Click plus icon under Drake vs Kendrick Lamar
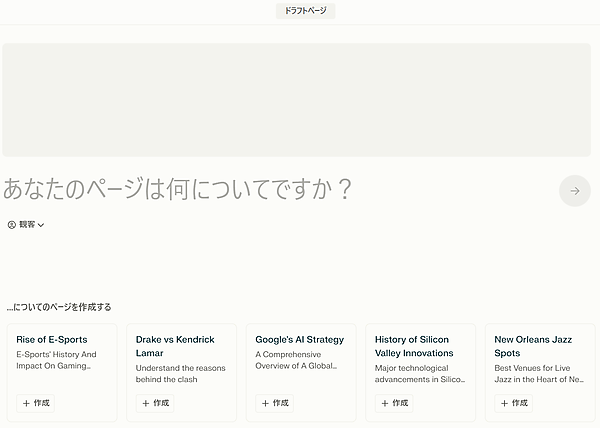Viewport: 600px width, 428px height. coord(146,403)
